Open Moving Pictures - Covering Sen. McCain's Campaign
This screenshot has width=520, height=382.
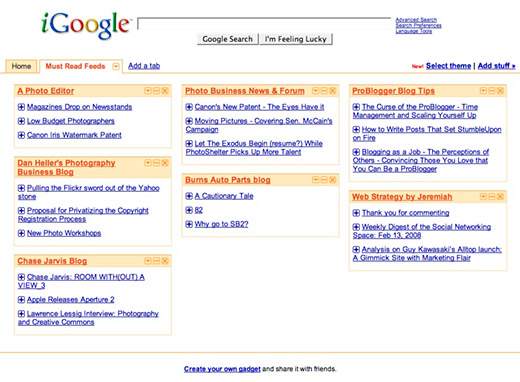pos(259,125)
